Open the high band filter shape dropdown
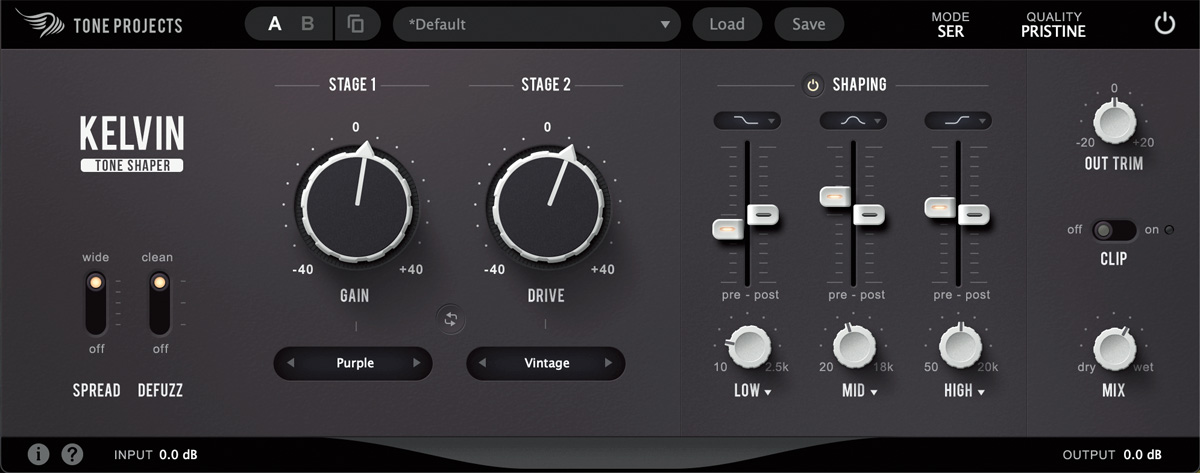This screenshot has height=473, width=1200. [958, 120]
